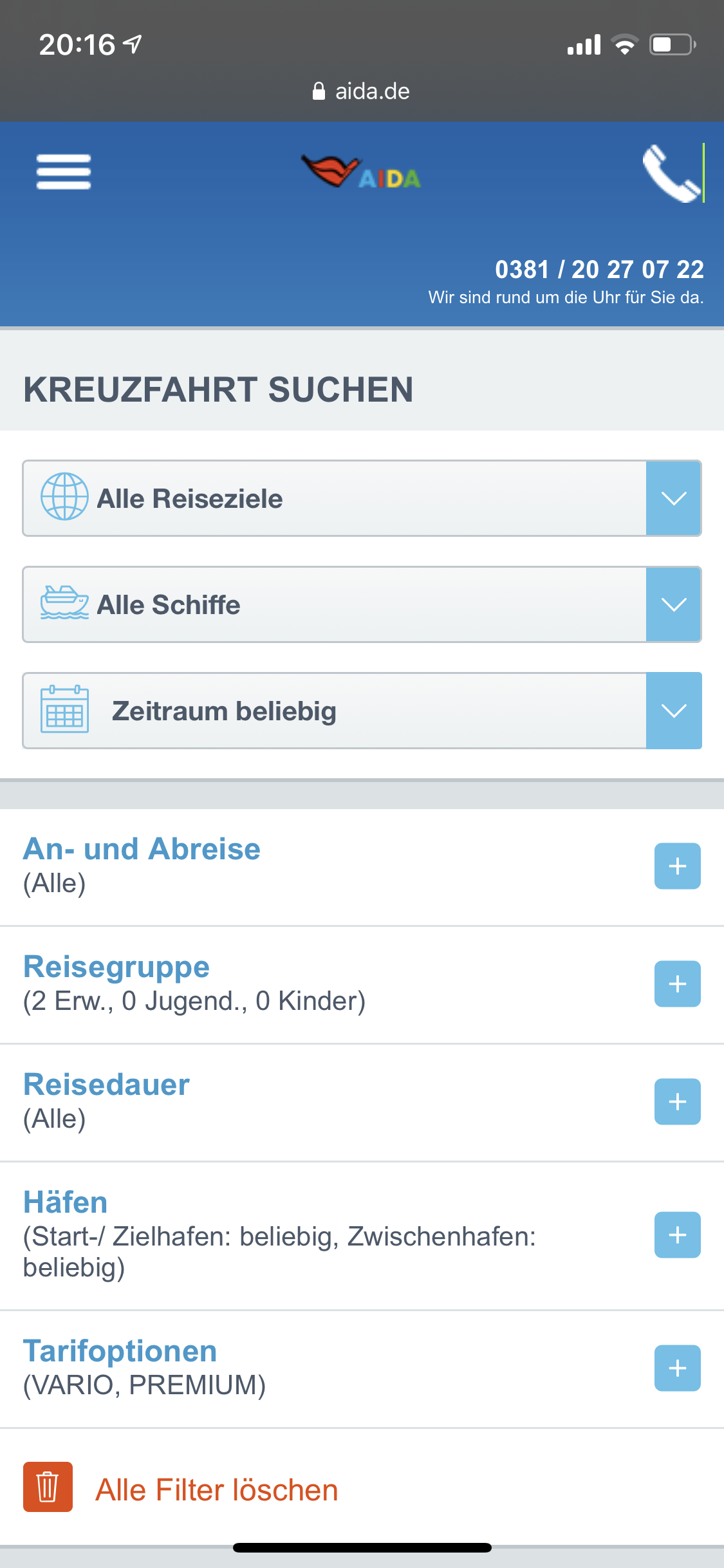
Task: Tap the Tarifoptionen heading
Action: (x=120, y=1351)
